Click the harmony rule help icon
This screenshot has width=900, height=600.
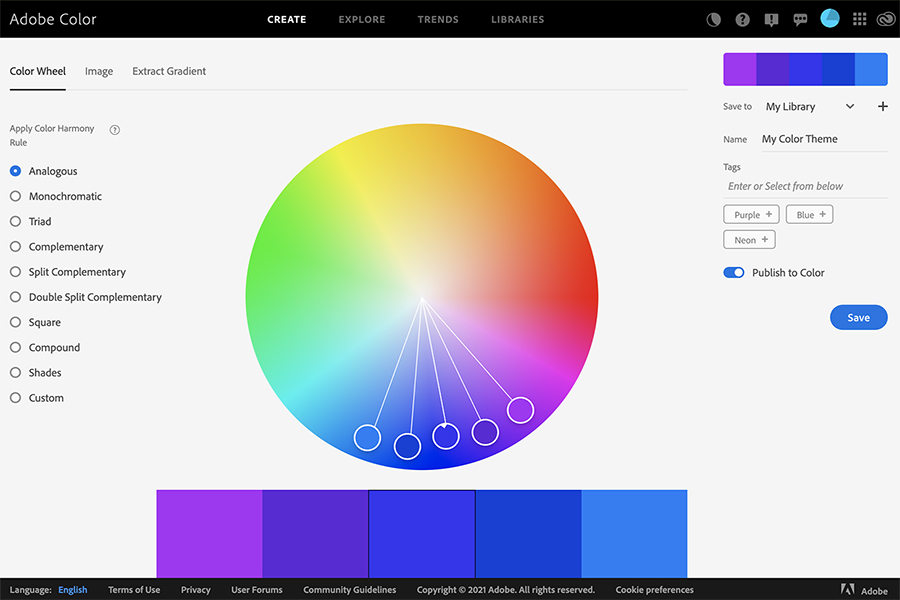click(x=115, y=130)
